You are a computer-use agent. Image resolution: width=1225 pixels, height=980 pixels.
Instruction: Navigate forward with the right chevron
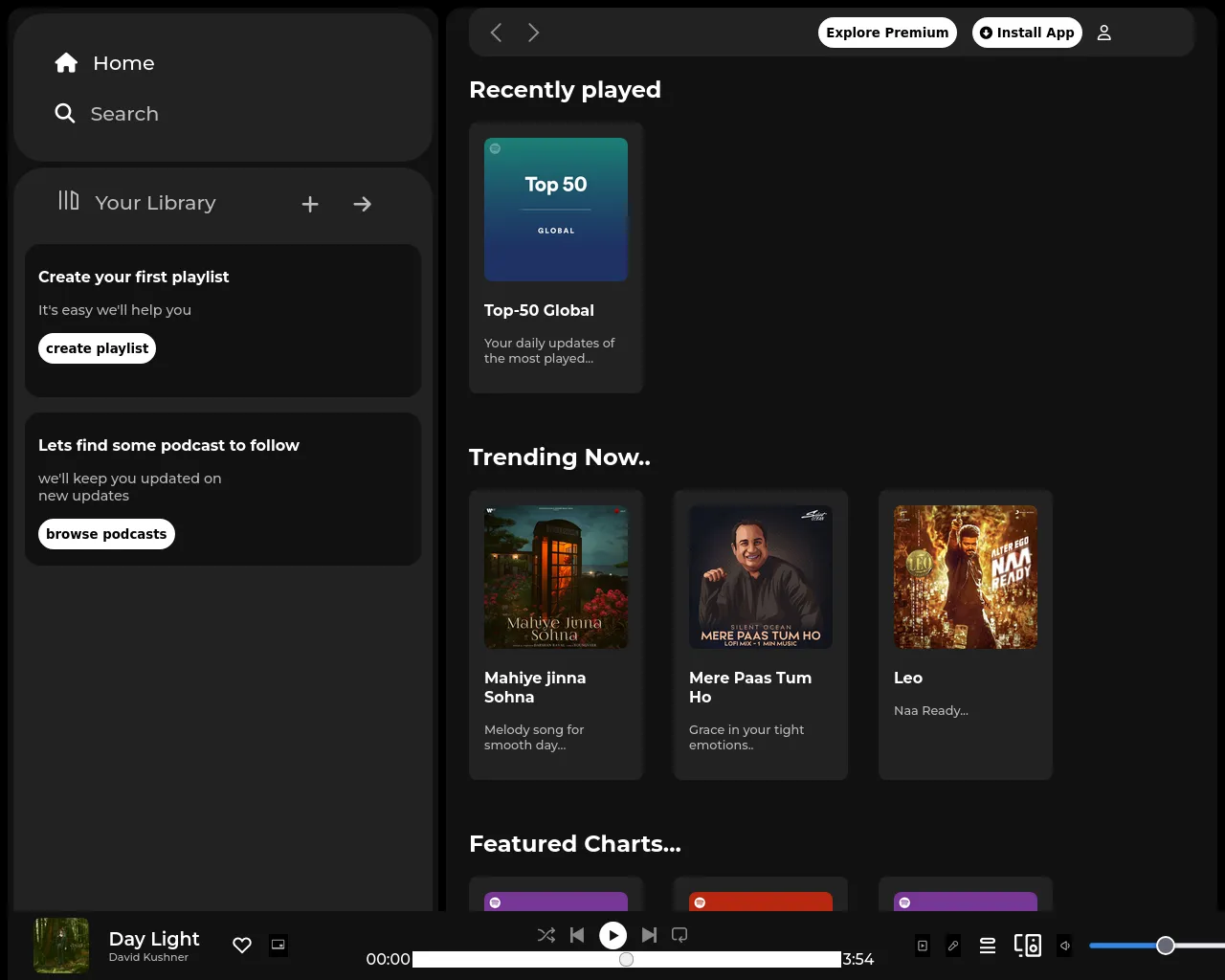coord(534,33)
